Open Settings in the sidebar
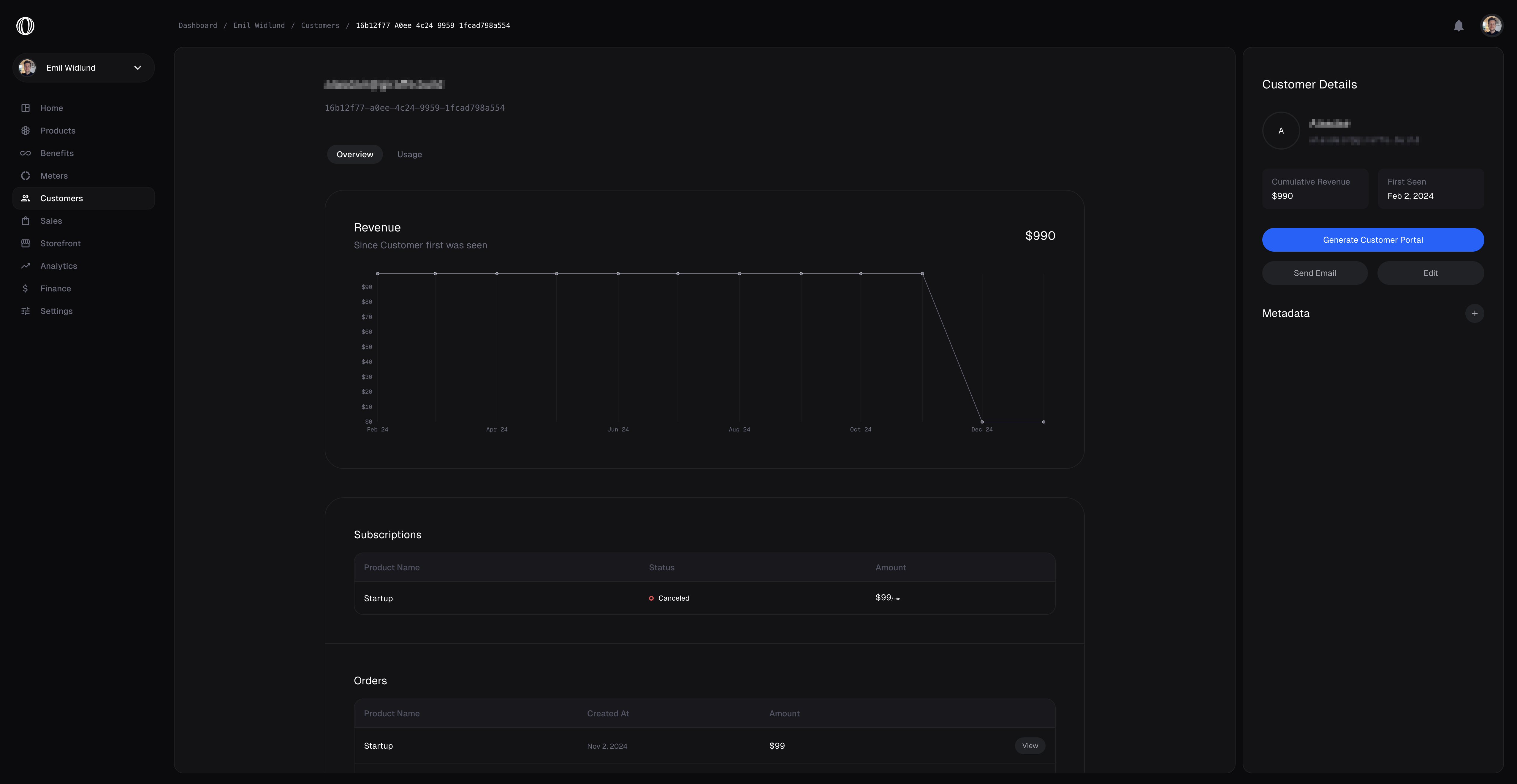Screen dimensions: 1517x784 point(56,311)
